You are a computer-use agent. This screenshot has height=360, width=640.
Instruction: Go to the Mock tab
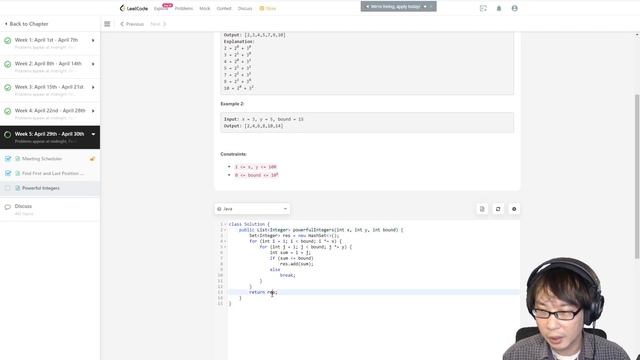point(205,8)
